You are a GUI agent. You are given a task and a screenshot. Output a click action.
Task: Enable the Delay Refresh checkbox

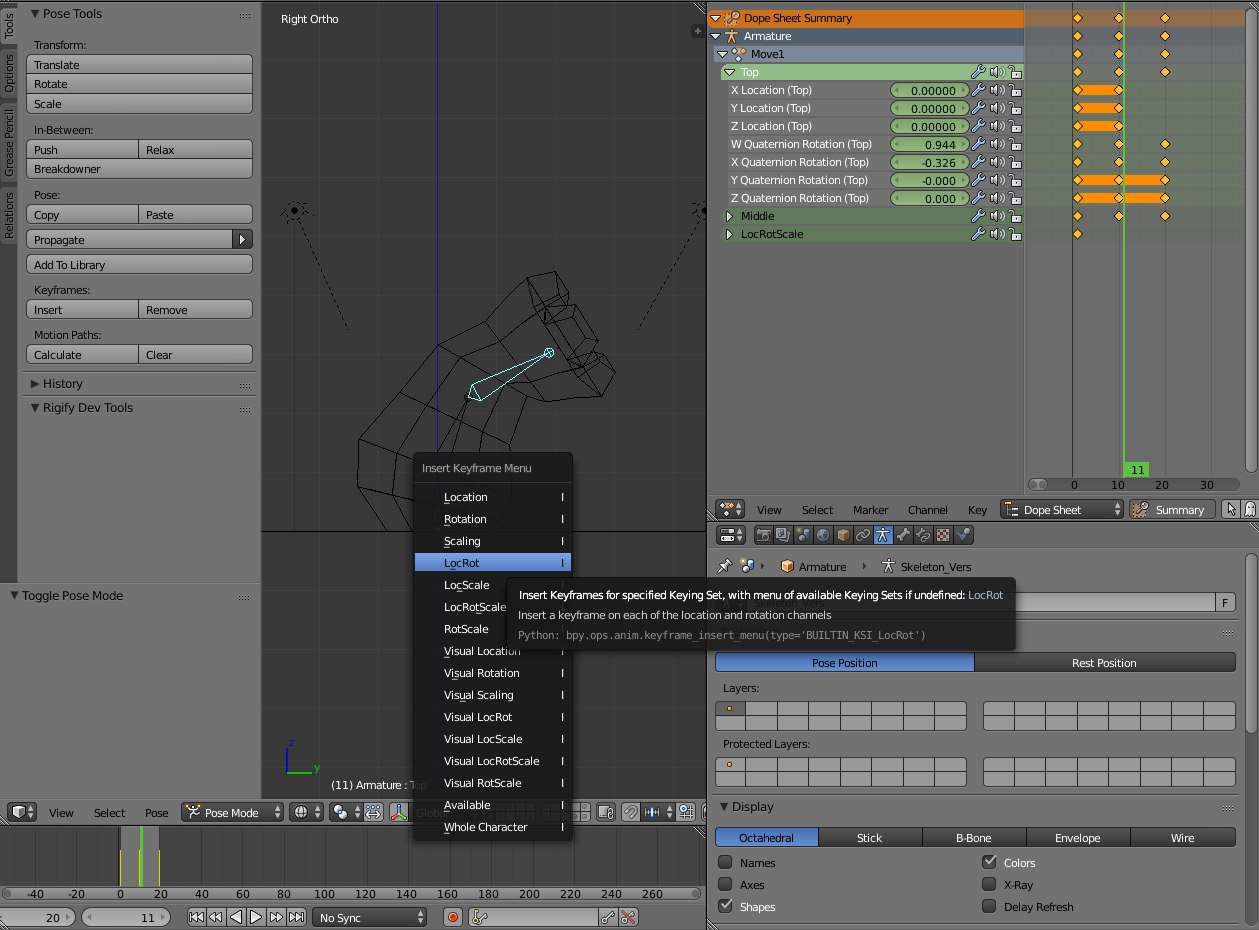pos(989,906)
